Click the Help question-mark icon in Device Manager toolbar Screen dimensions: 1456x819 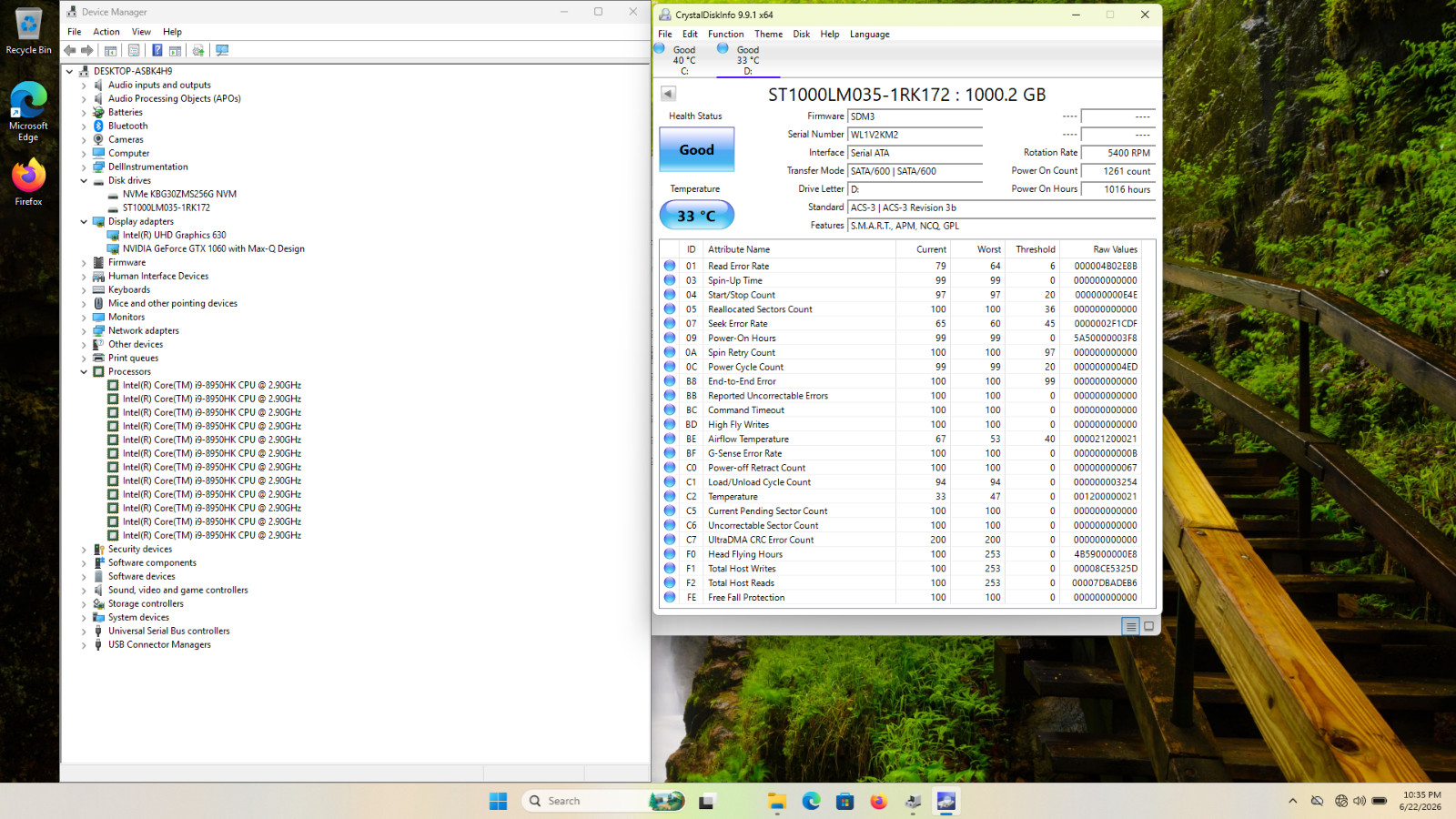[157, 50]
